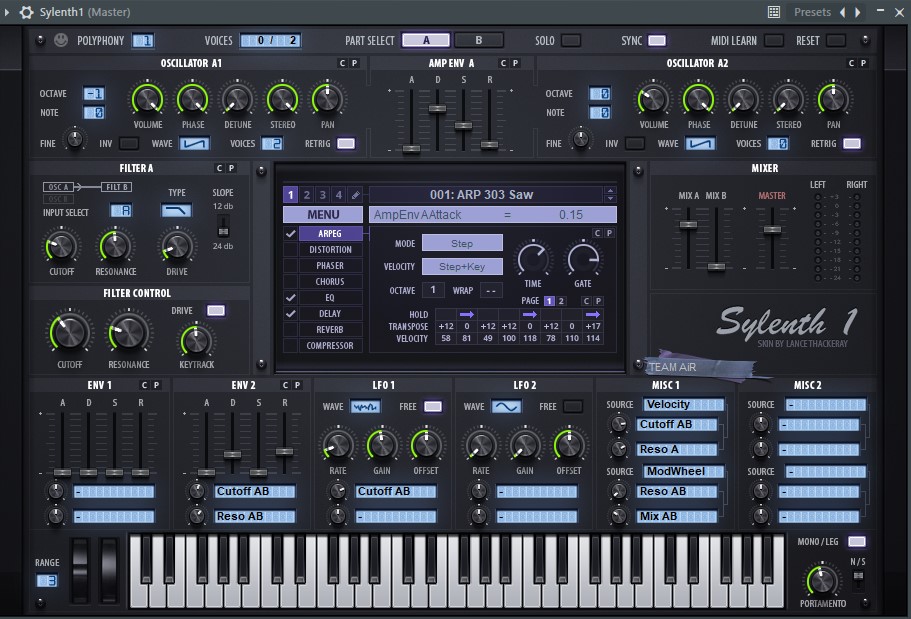This screenshot has width=911, height=619.
Task: Toggle Oscillator A1 Inv switch
Action: tap(129, 143)
